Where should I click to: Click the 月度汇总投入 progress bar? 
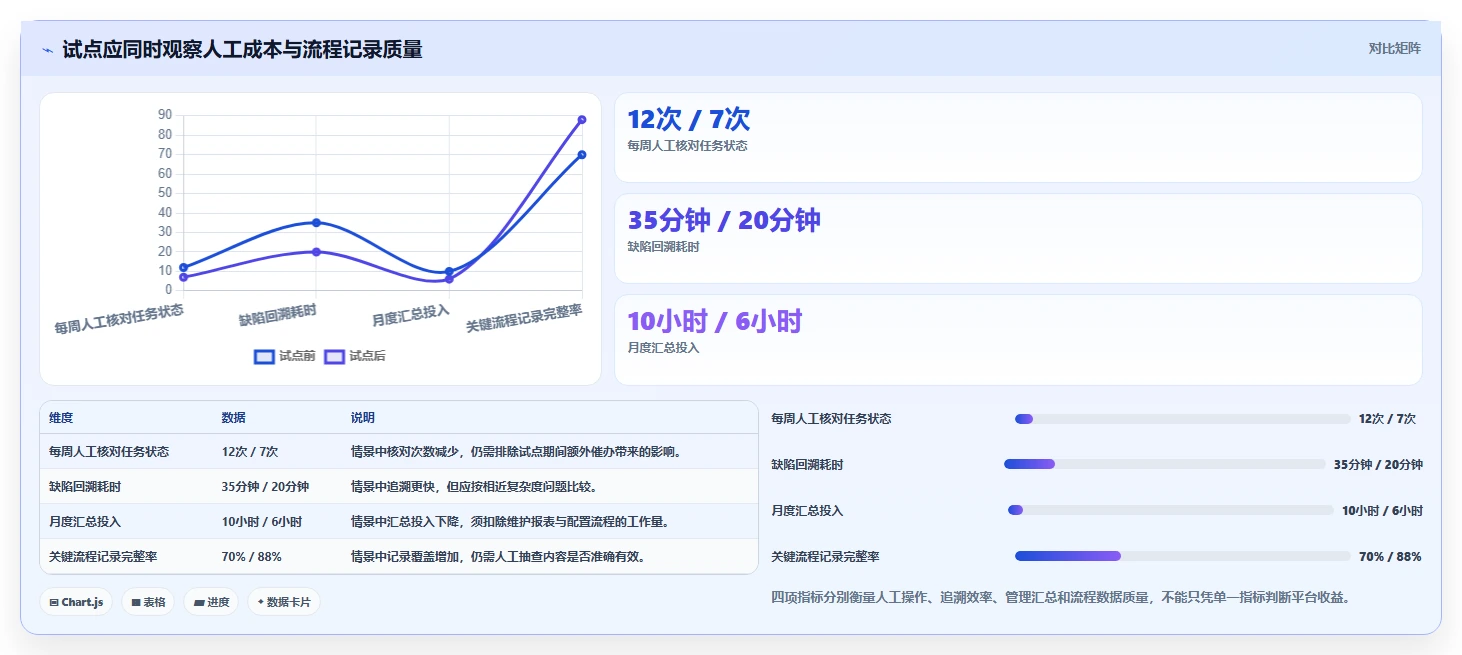click(x=1171, y=510)
